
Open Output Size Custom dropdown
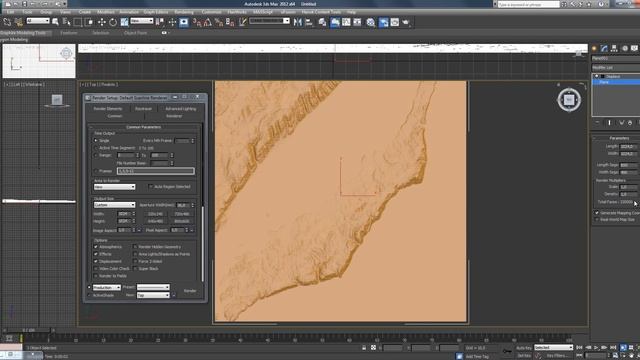point(114,205)
